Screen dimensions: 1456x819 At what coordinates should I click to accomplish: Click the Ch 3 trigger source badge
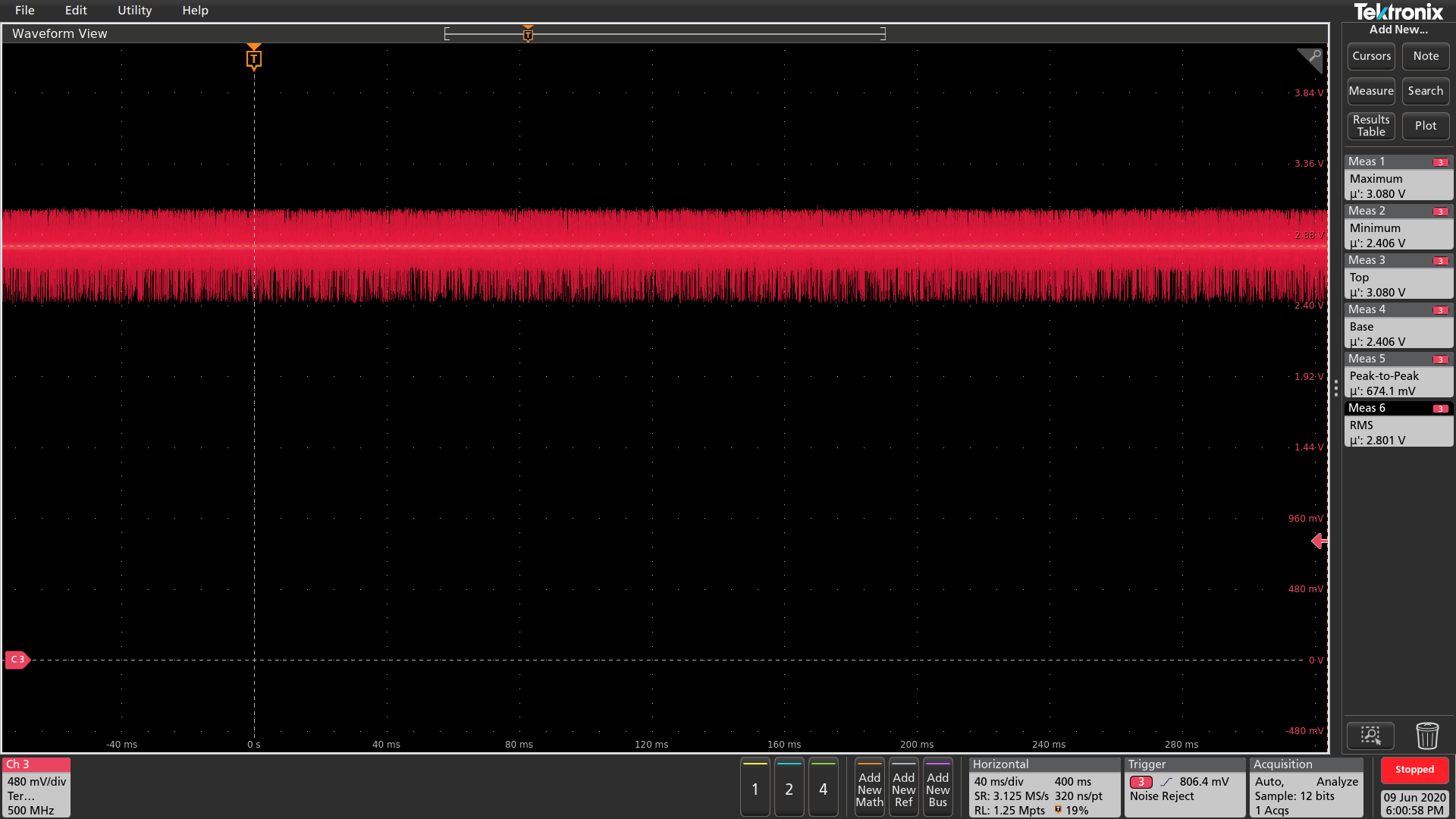point(1141,782)
